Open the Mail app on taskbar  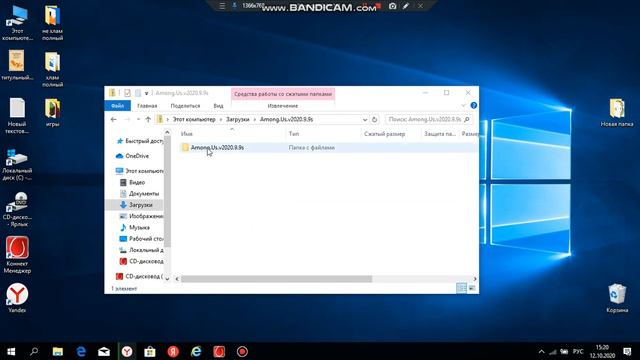tap(104, 351)
